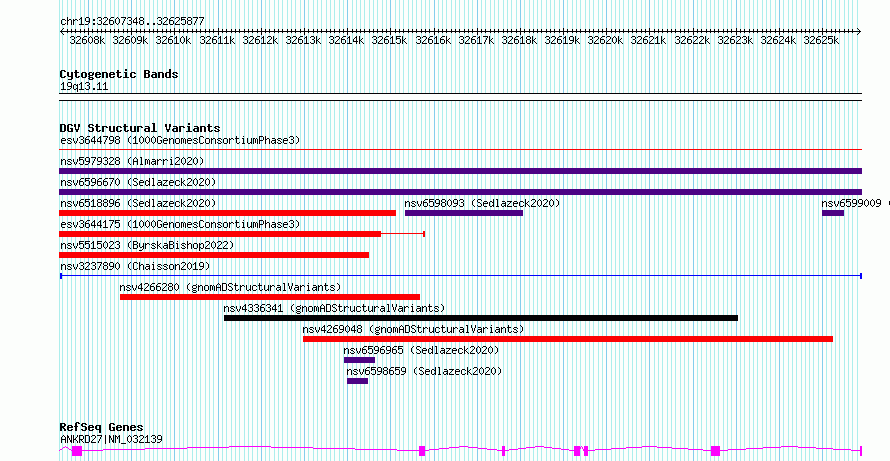
Task: Click the 32608k ruler tick label
Action: (x=87, y=40)
